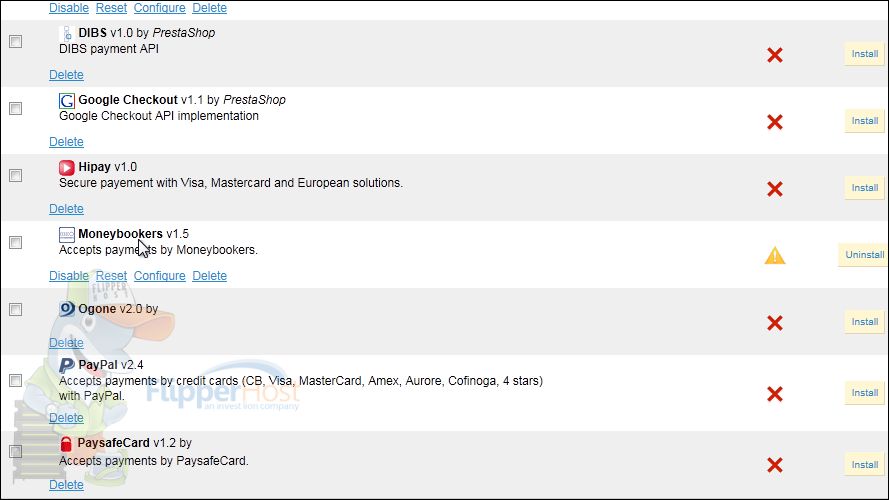The image size is (889, 500).
Task: Click the PaysafeCard red lock icon
Action: (x=67, y=443)
